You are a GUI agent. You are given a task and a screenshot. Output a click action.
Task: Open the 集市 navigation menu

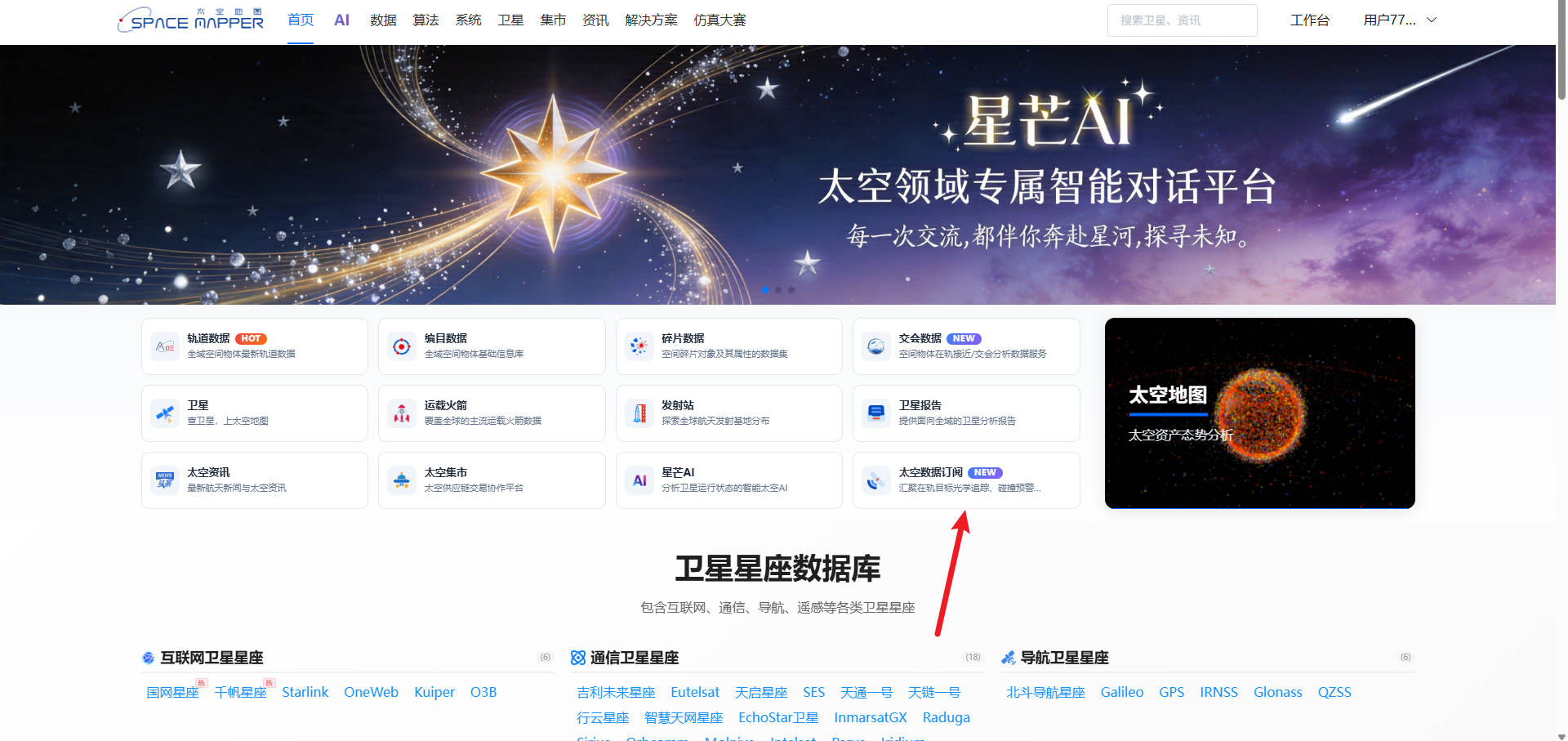click(553, 20)
